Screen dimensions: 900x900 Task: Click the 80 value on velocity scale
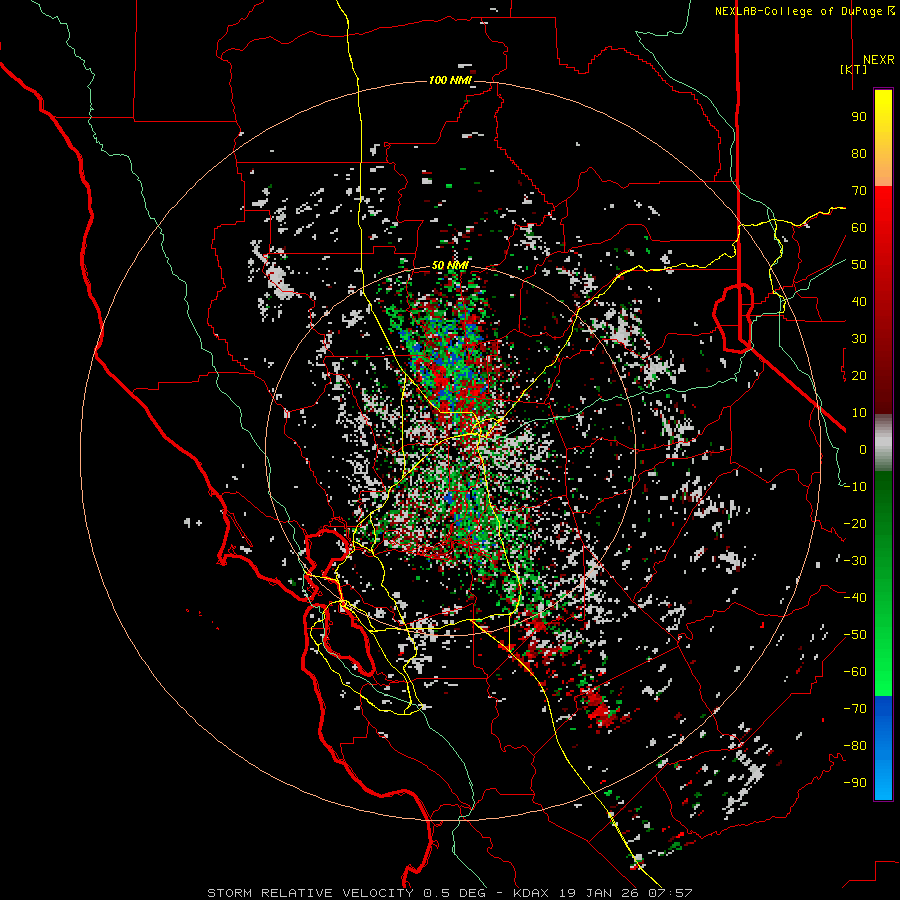[x=859, y=154]
